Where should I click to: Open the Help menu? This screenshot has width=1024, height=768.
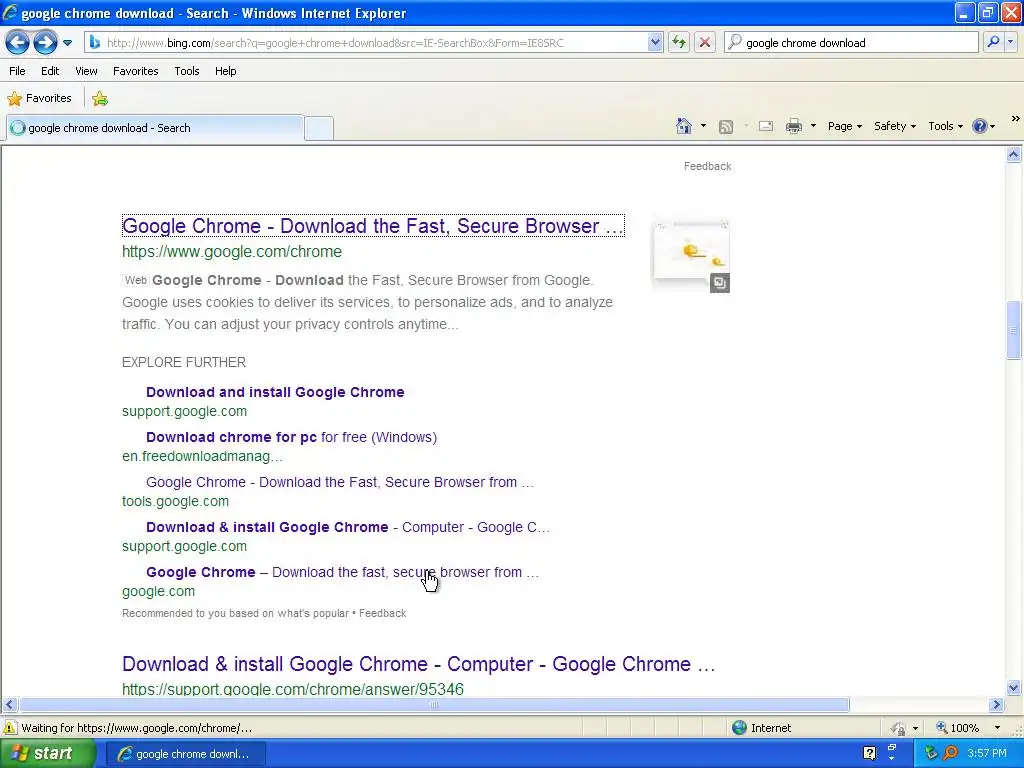pos(225,71)
